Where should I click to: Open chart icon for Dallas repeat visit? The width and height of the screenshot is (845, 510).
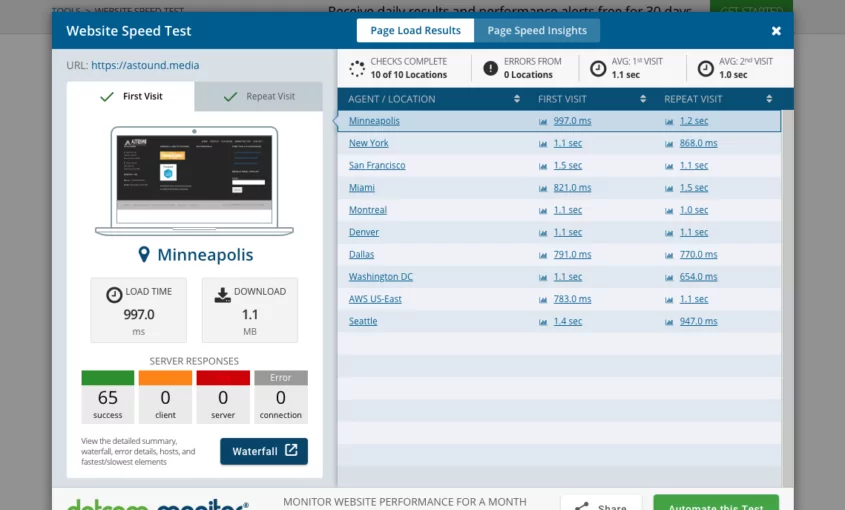pyautogui.click(x=669, y=256)
